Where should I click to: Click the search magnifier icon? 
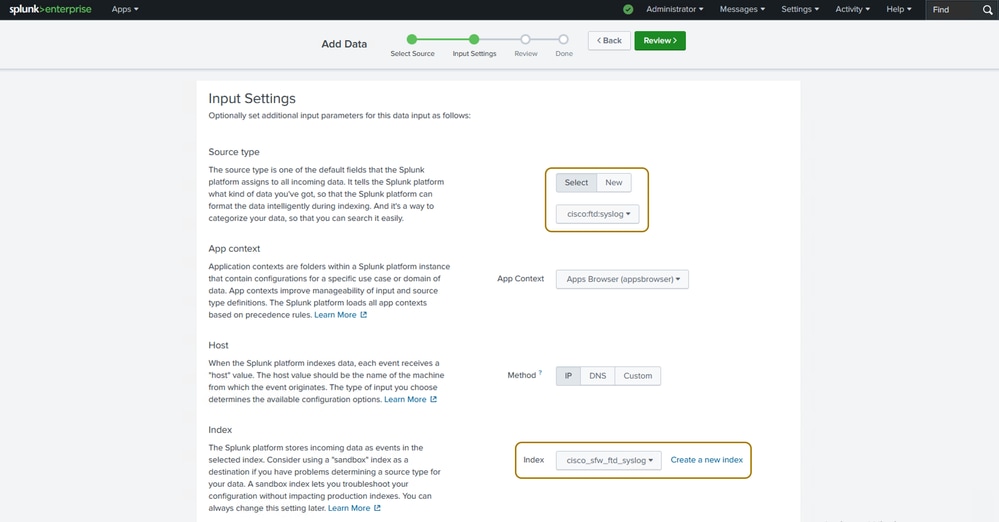coord(988,10)
